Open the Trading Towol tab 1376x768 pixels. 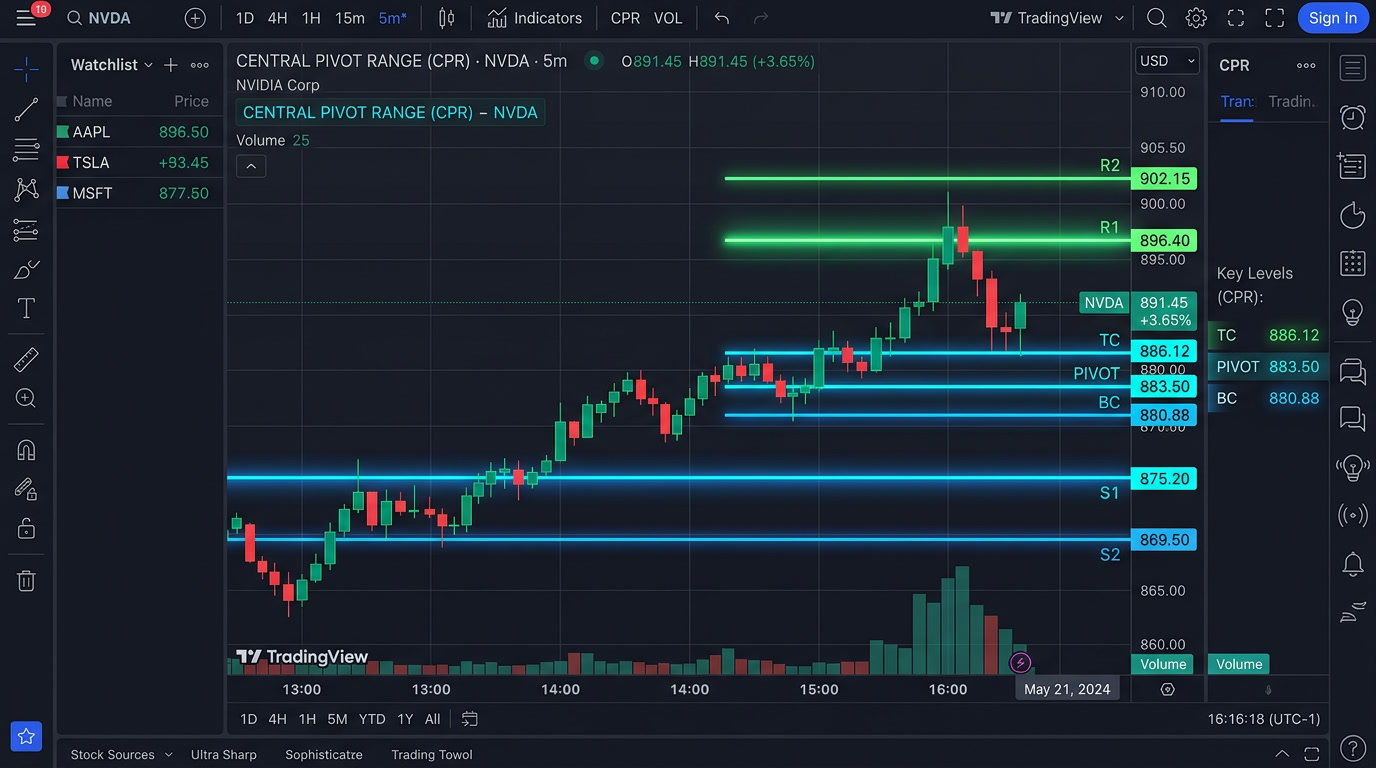pyautogui.click(x=432, y=755)
